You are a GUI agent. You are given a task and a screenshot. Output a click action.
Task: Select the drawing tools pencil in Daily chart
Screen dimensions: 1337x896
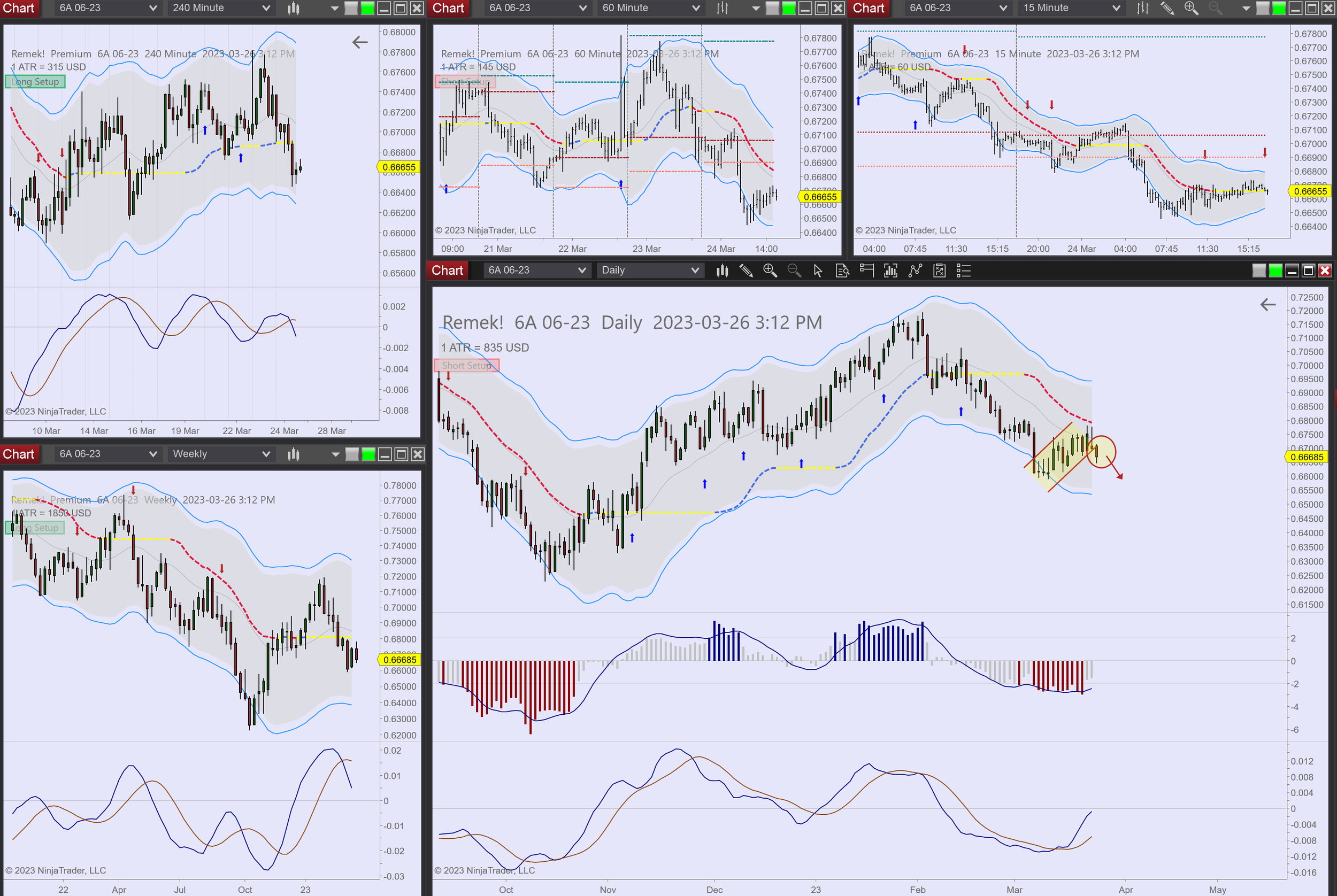coord(746,271)
